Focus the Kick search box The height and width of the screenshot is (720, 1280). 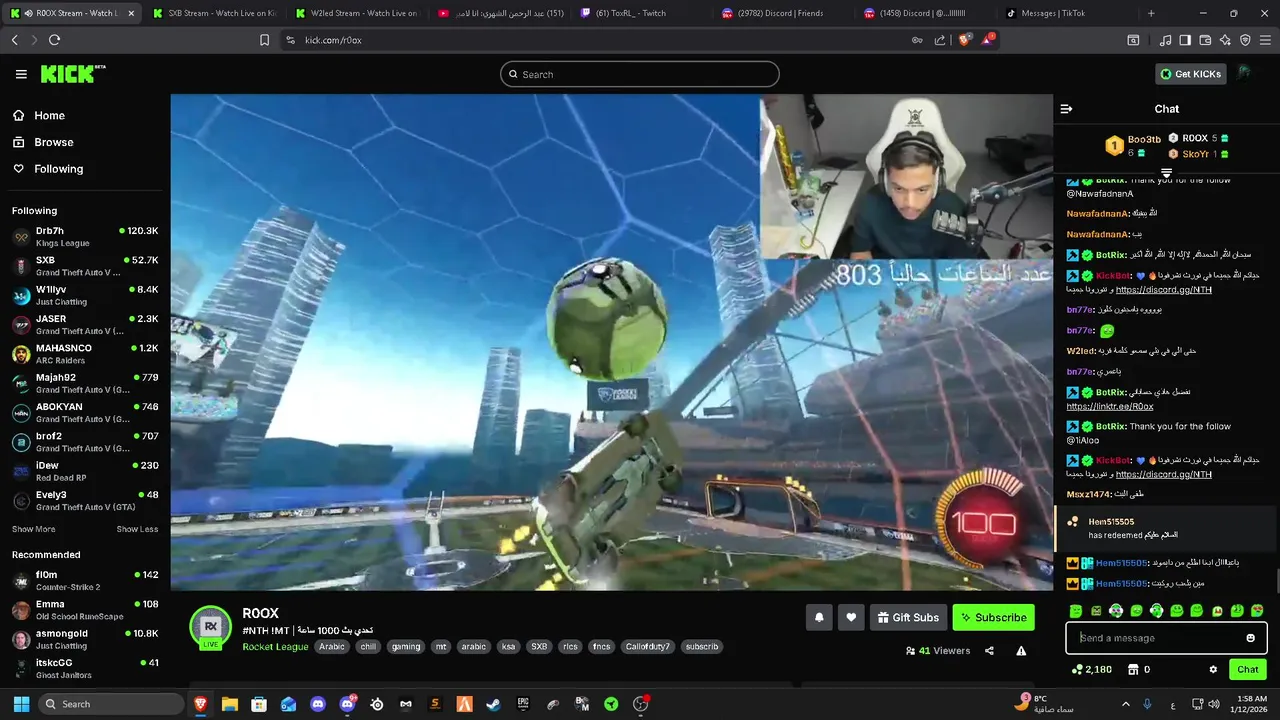coord(640,74)
